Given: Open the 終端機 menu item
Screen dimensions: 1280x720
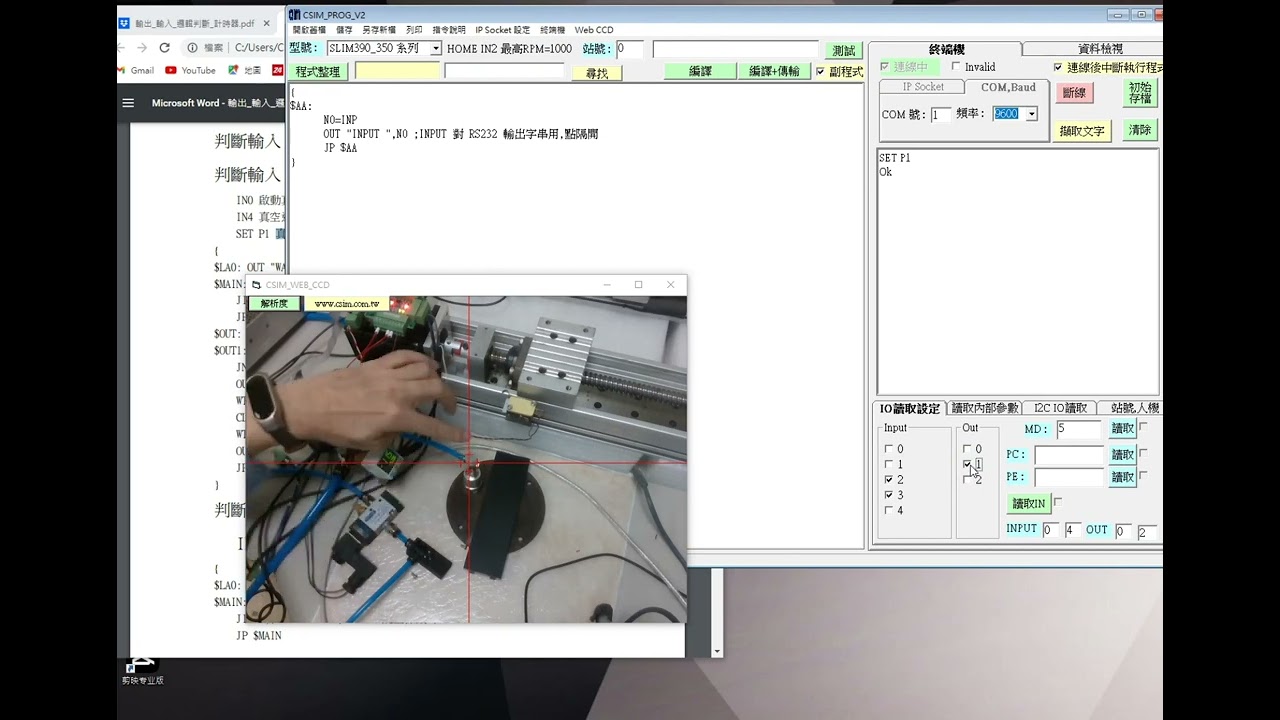Looking at the screenshot, I should tap(552, 30).
